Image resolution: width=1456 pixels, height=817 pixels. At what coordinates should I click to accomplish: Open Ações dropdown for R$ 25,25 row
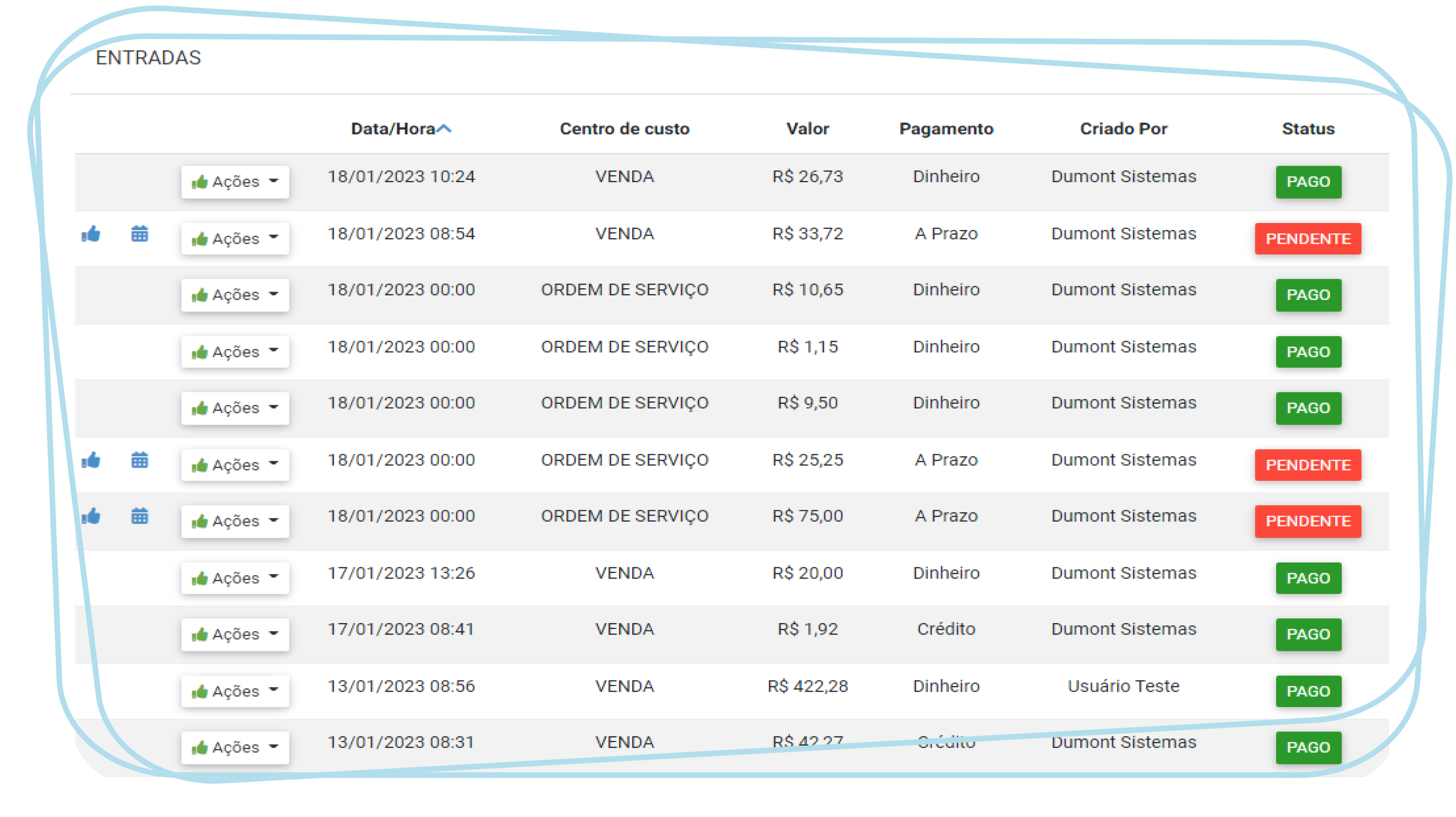click(x=235, y=464)
